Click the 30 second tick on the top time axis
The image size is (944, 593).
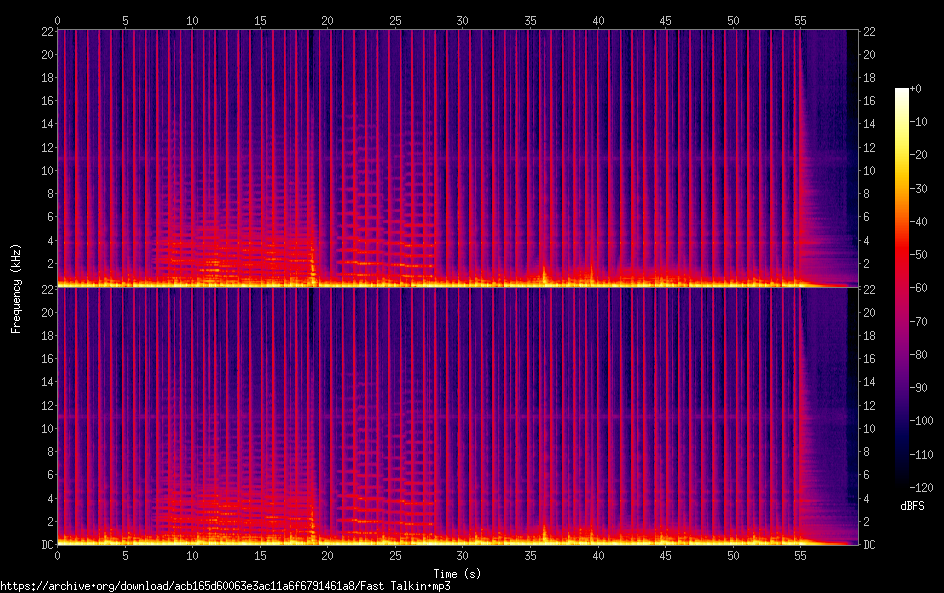click(x=463, y=20)
